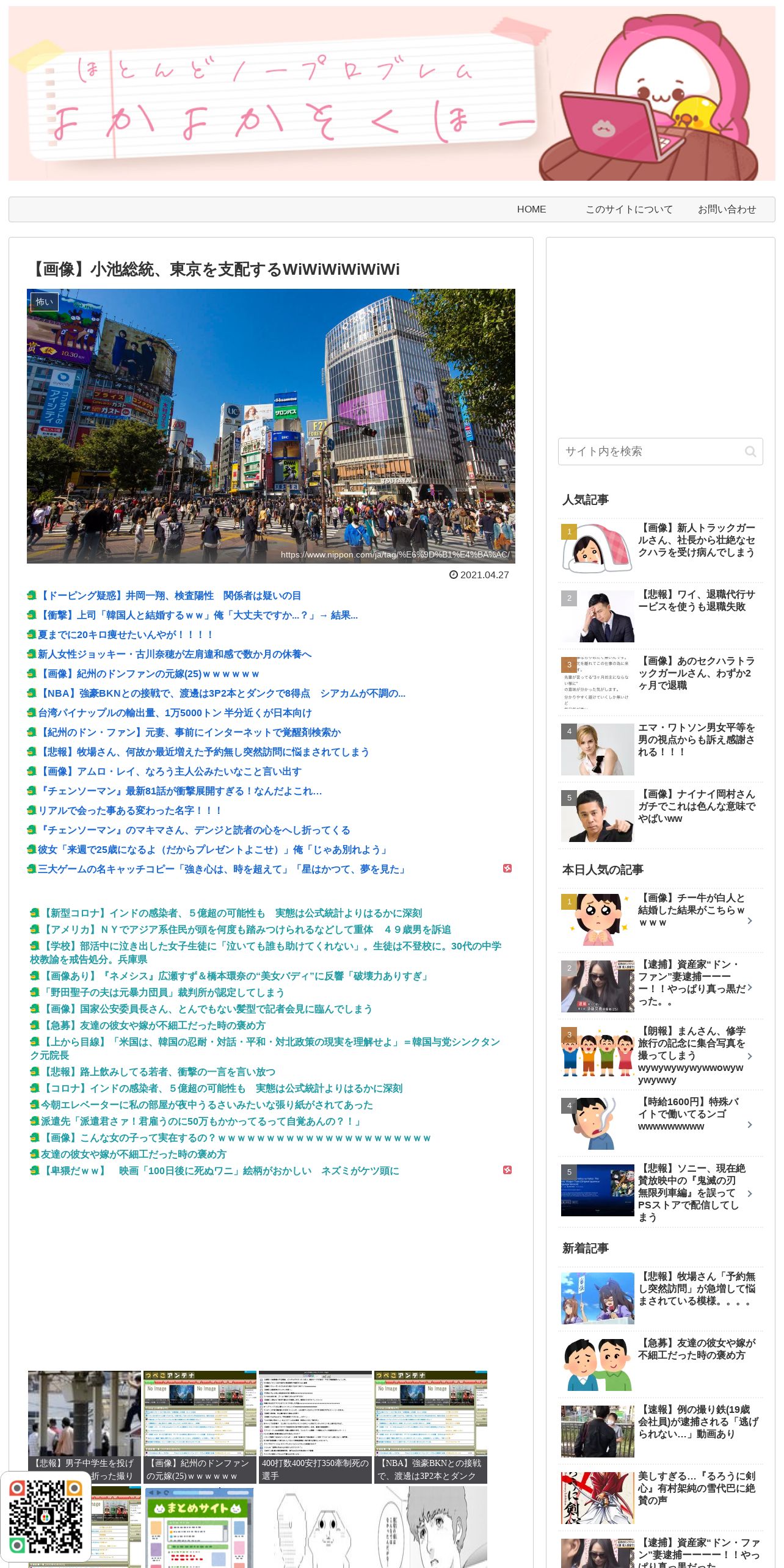Click the Shibuya crossing featured image
784x1568 pixels.
(x=271, y=426)
